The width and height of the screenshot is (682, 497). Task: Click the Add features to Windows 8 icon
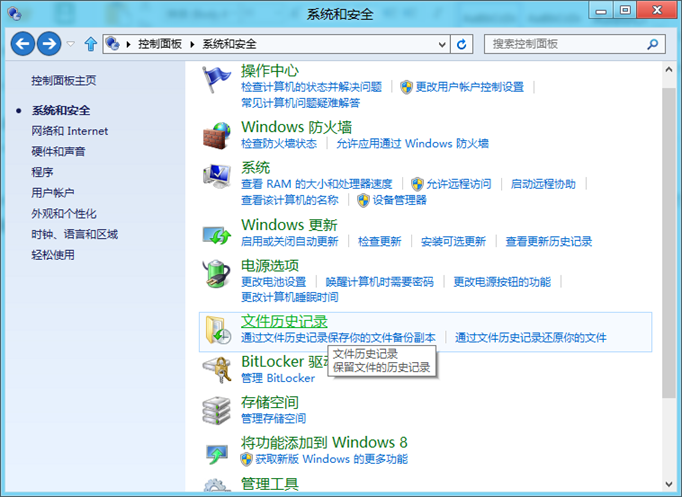click(217, 454)
